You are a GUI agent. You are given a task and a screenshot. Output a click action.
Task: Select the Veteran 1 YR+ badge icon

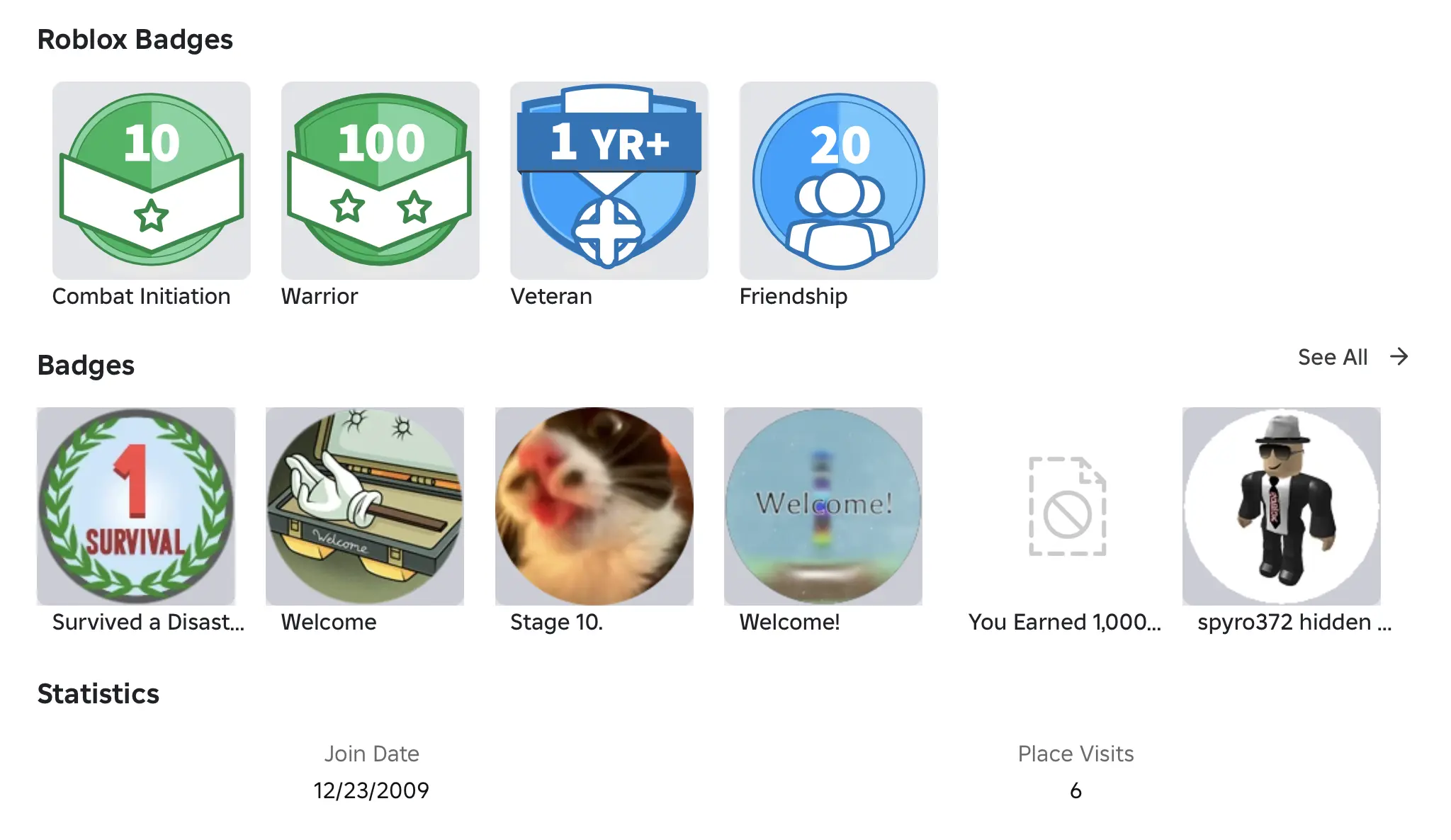[609, 180]
